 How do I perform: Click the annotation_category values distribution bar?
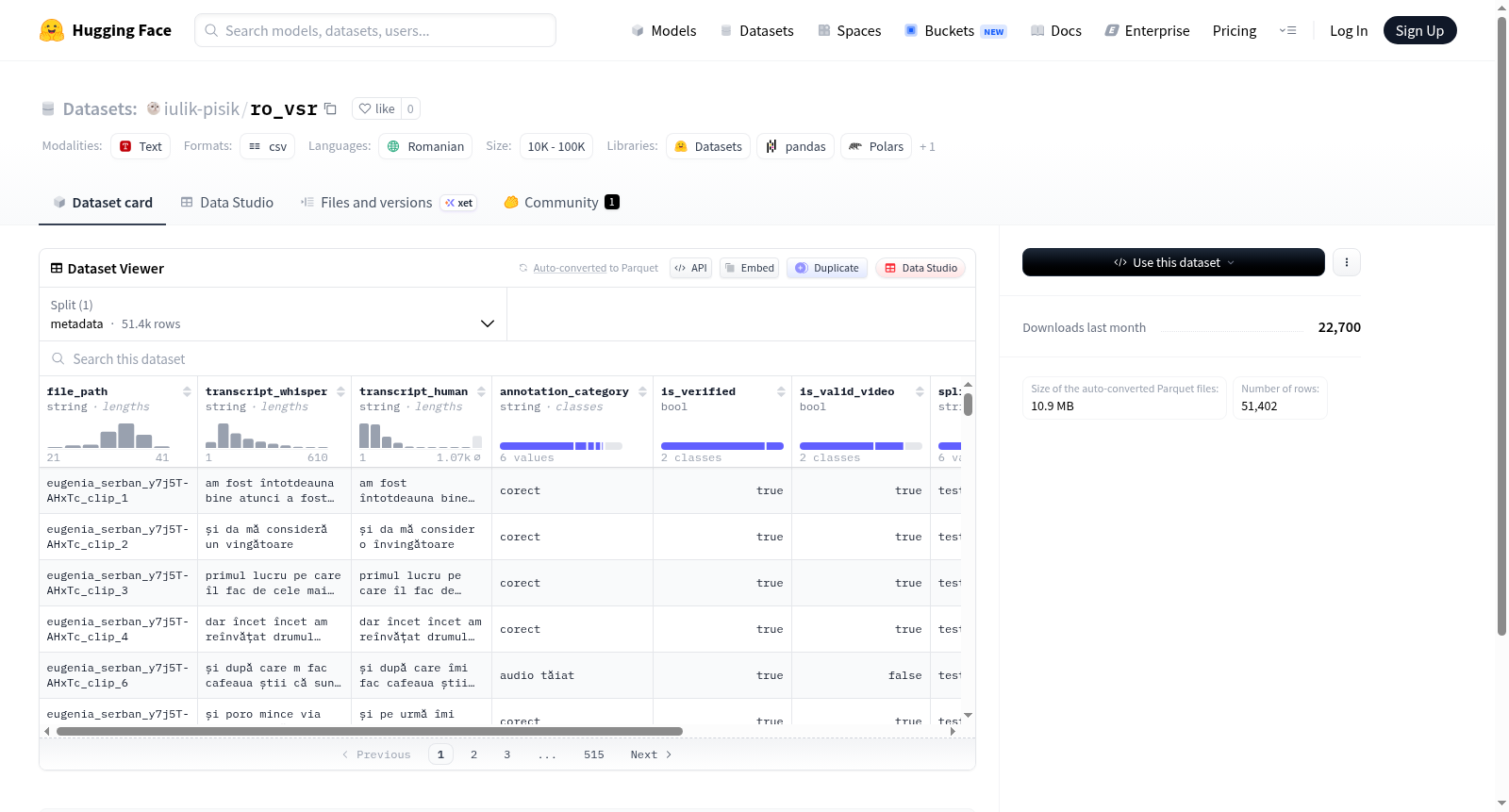pos(561,446)
